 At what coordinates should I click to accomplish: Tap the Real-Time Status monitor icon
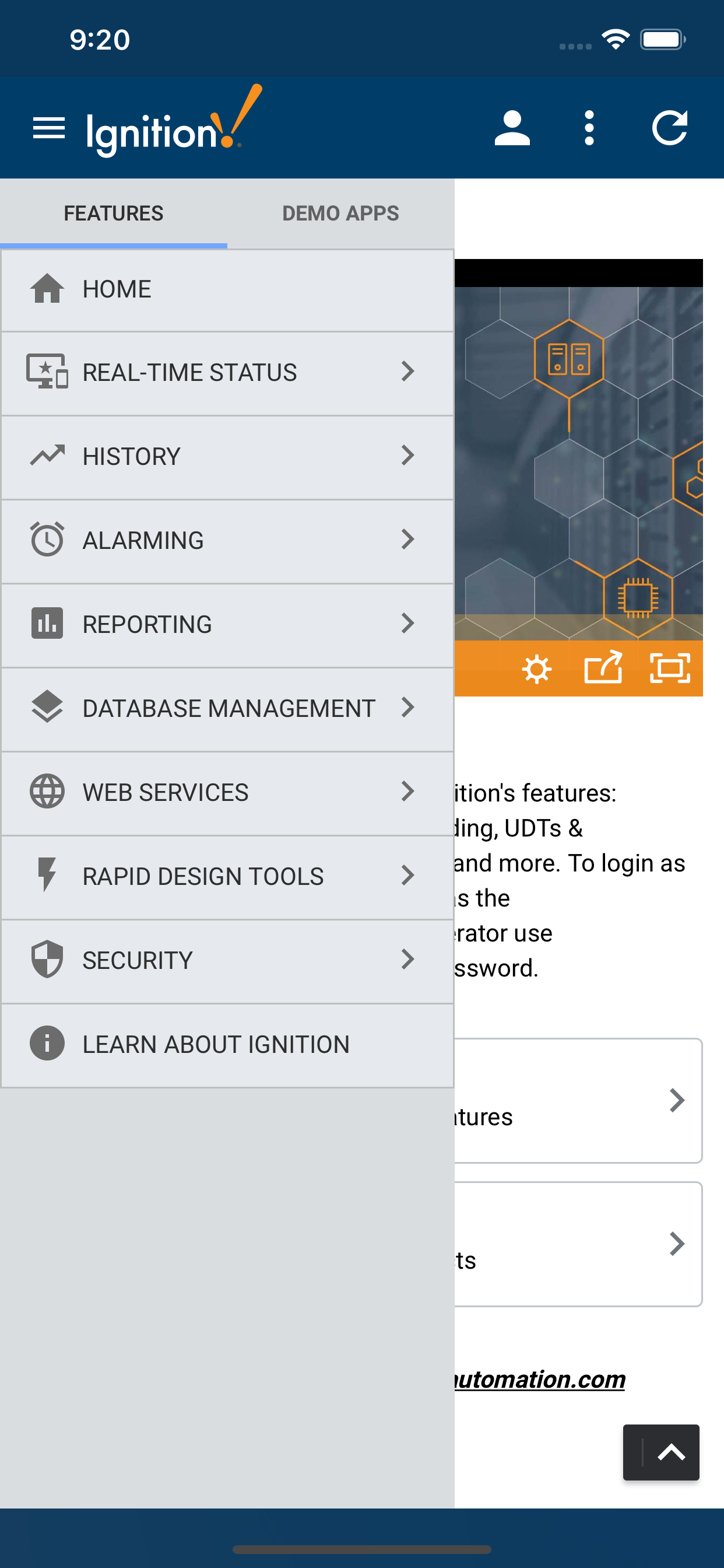[47, 372]
